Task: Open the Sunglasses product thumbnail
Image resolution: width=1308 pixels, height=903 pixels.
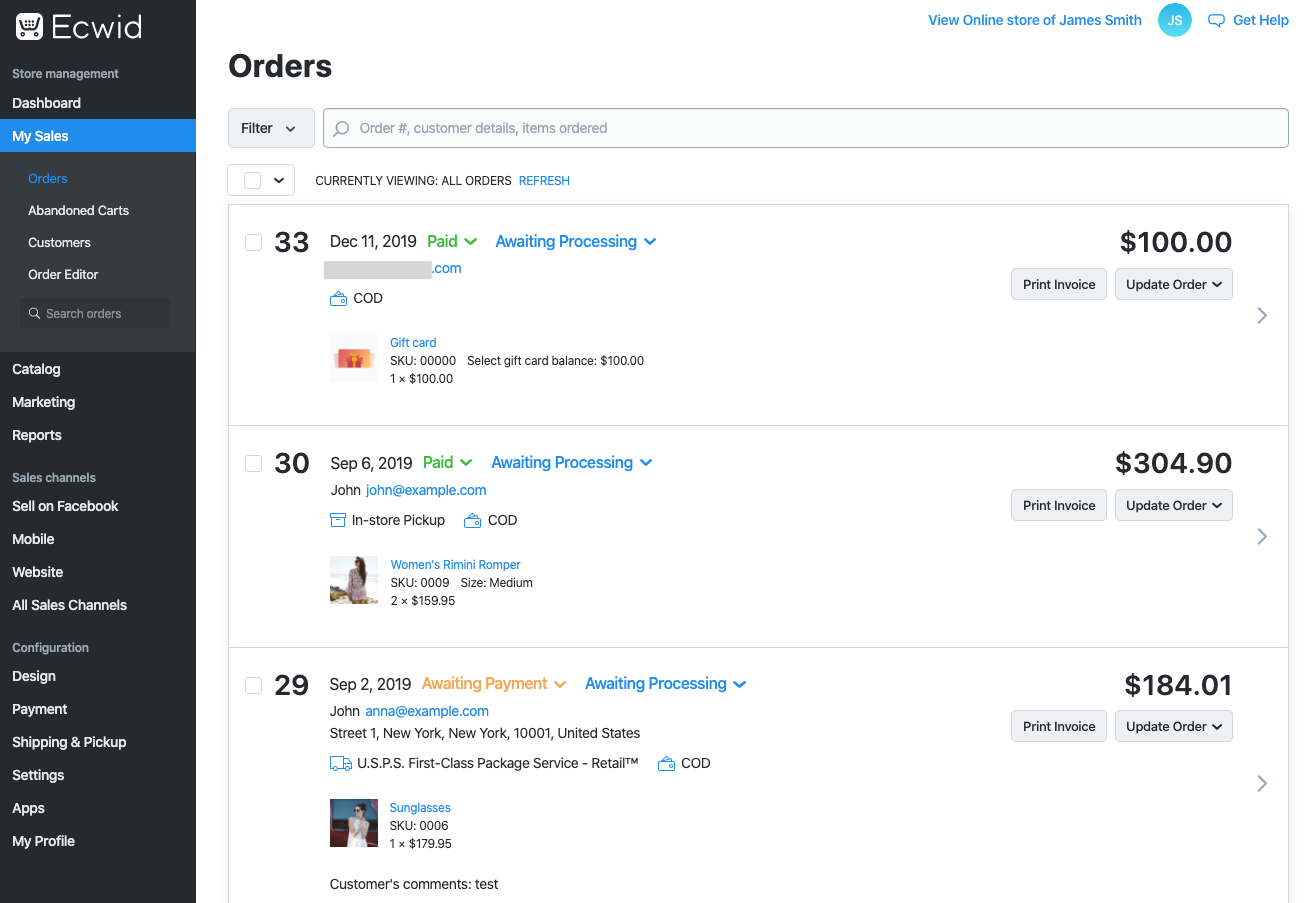Action: pos(354,823)
